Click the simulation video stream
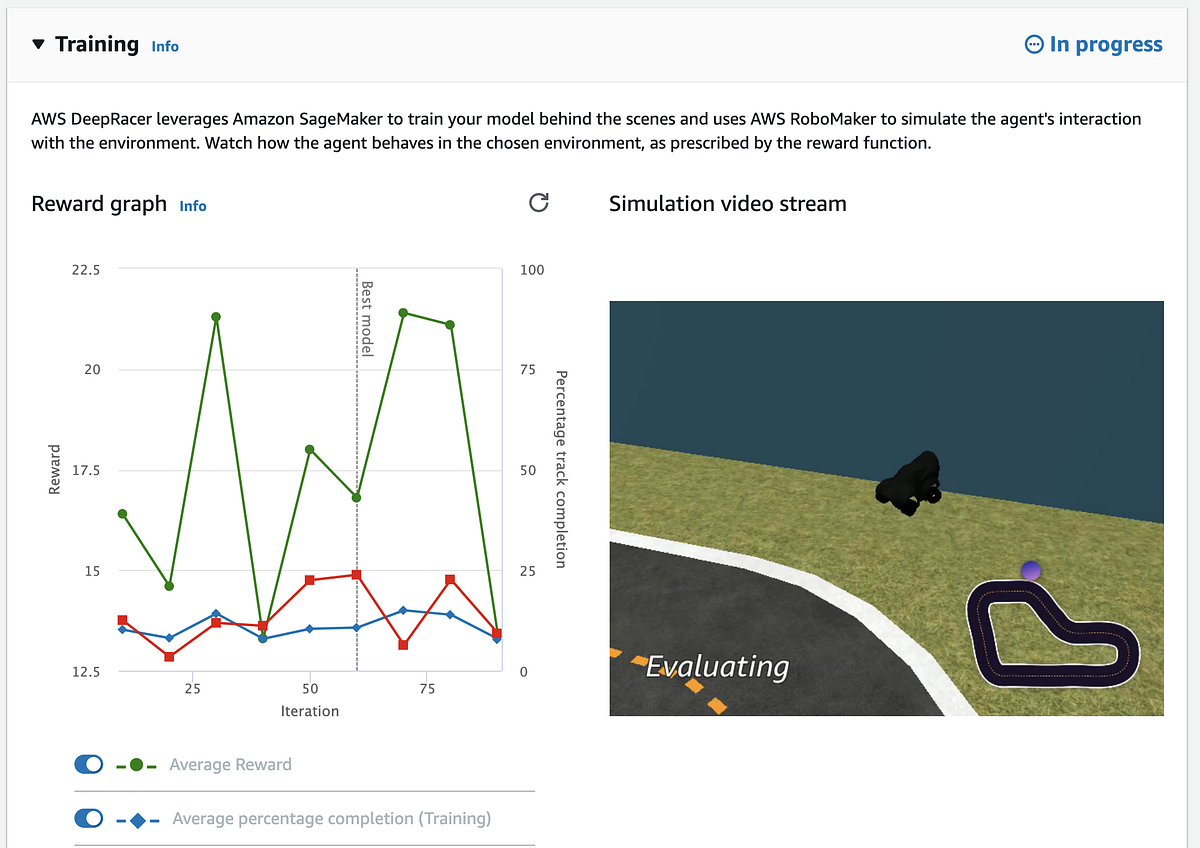Viewport: 1200px width, 848px height. [886, 508]
